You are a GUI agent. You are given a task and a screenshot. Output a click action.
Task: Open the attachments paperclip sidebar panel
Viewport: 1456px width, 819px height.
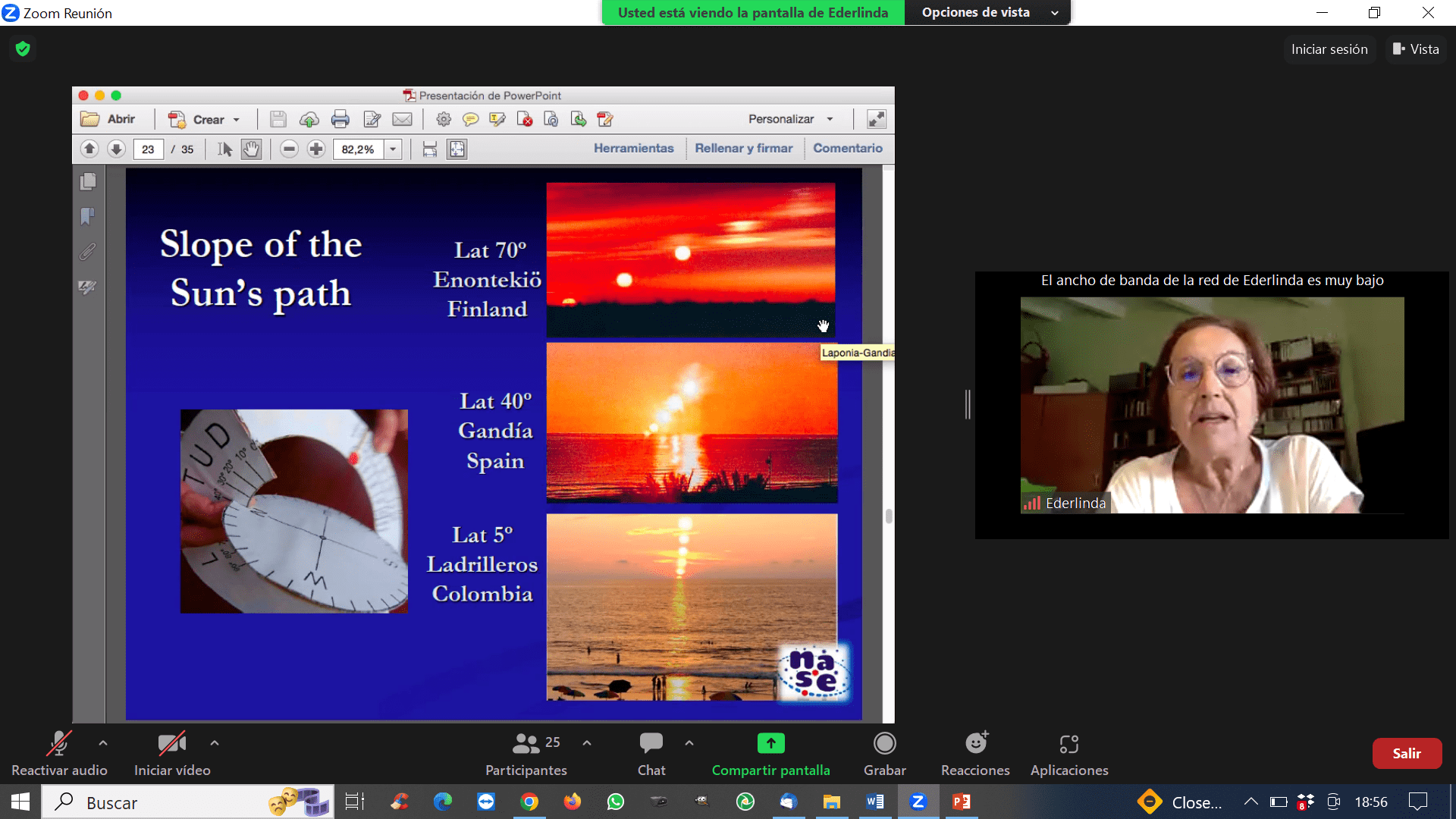88,252
